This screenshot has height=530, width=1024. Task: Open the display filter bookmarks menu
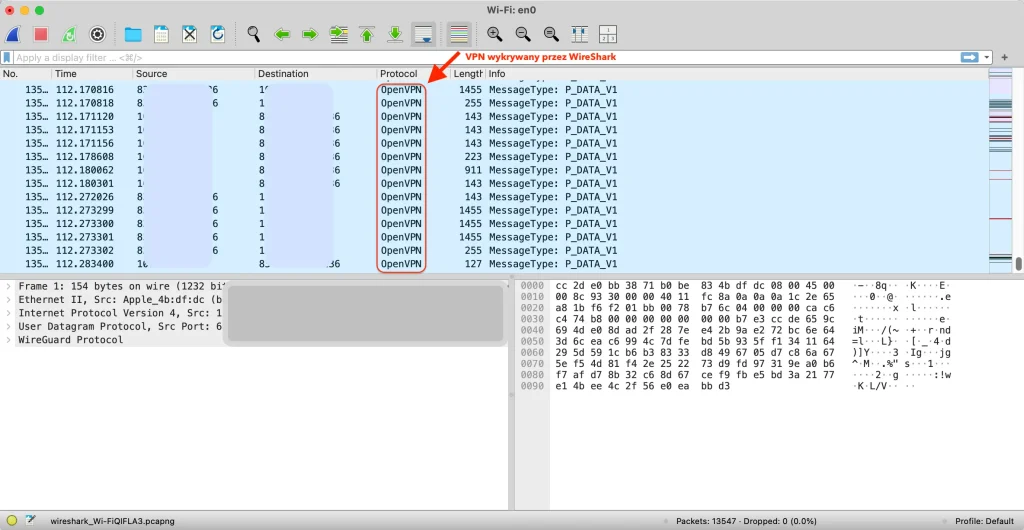pyautogui.click(x=7, y=57)
